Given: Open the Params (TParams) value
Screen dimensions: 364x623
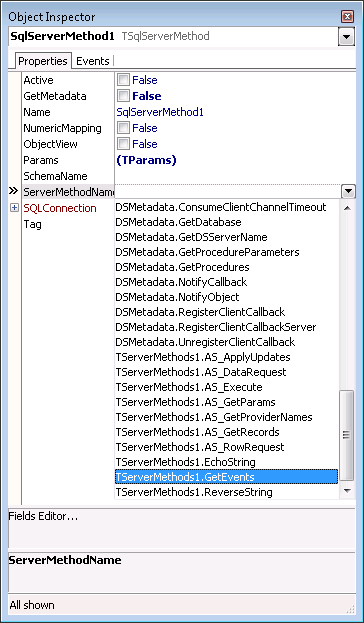Looking at the screenshot, I should click(x=146, y=160).
